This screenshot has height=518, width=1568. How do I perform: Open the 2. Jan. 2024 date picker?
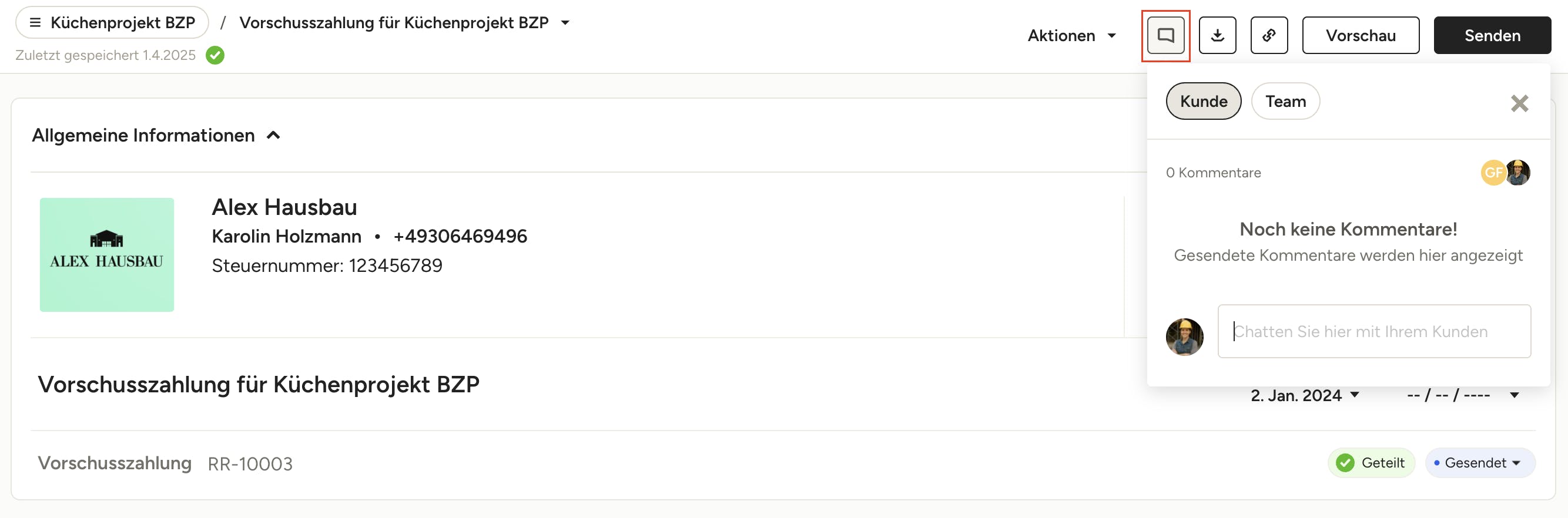pyautogui.click(x=1304, y=395)
